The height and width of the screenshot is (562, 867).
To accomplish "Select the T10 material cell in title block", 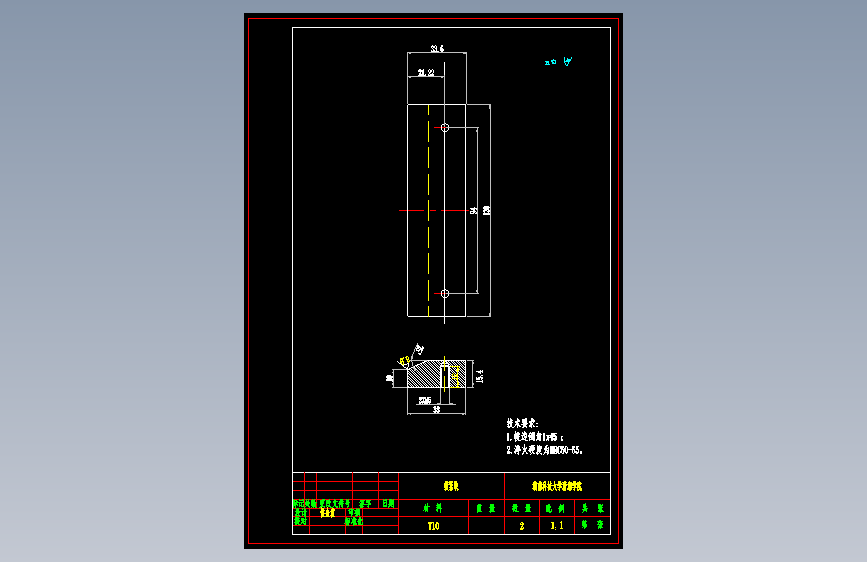I will (434, 526).
